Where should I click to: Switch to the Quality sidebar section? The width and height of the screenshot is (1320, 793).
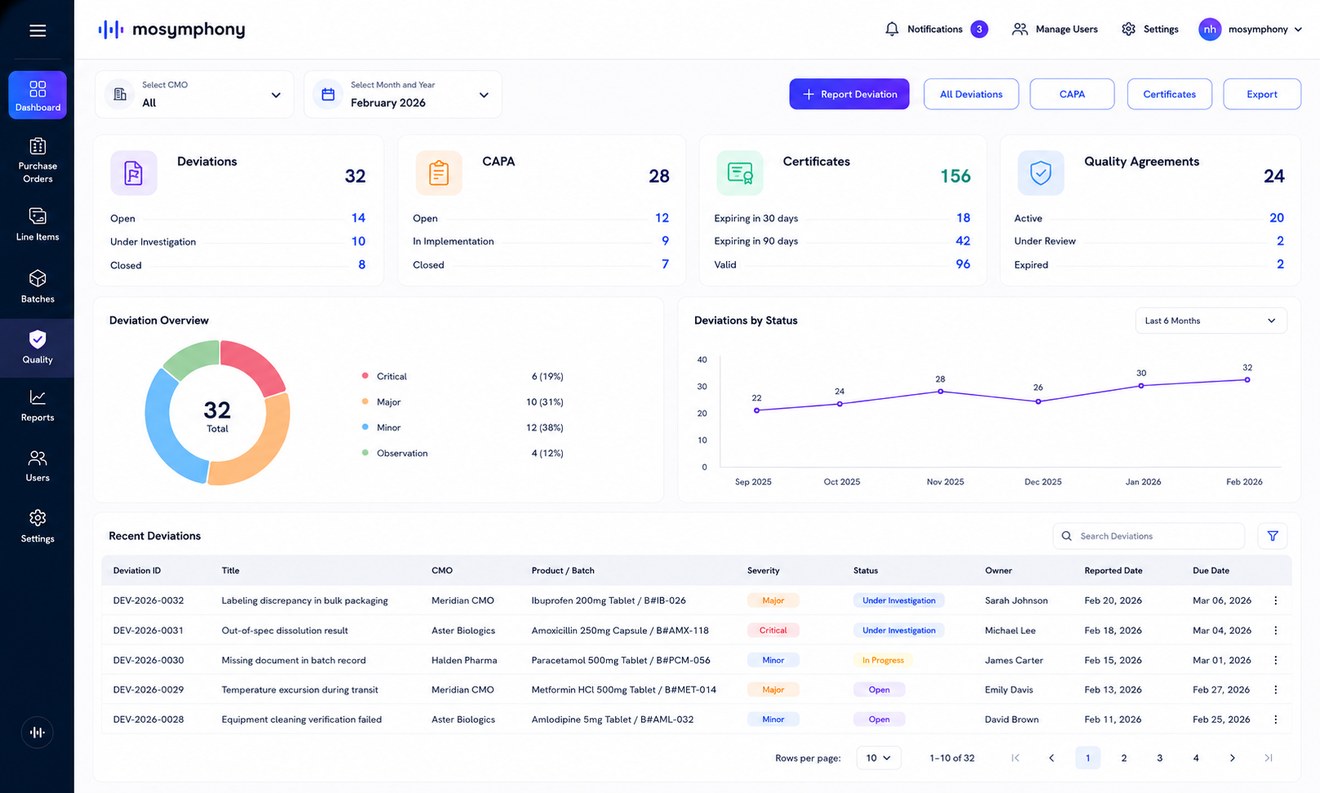(x=37, y=348)
